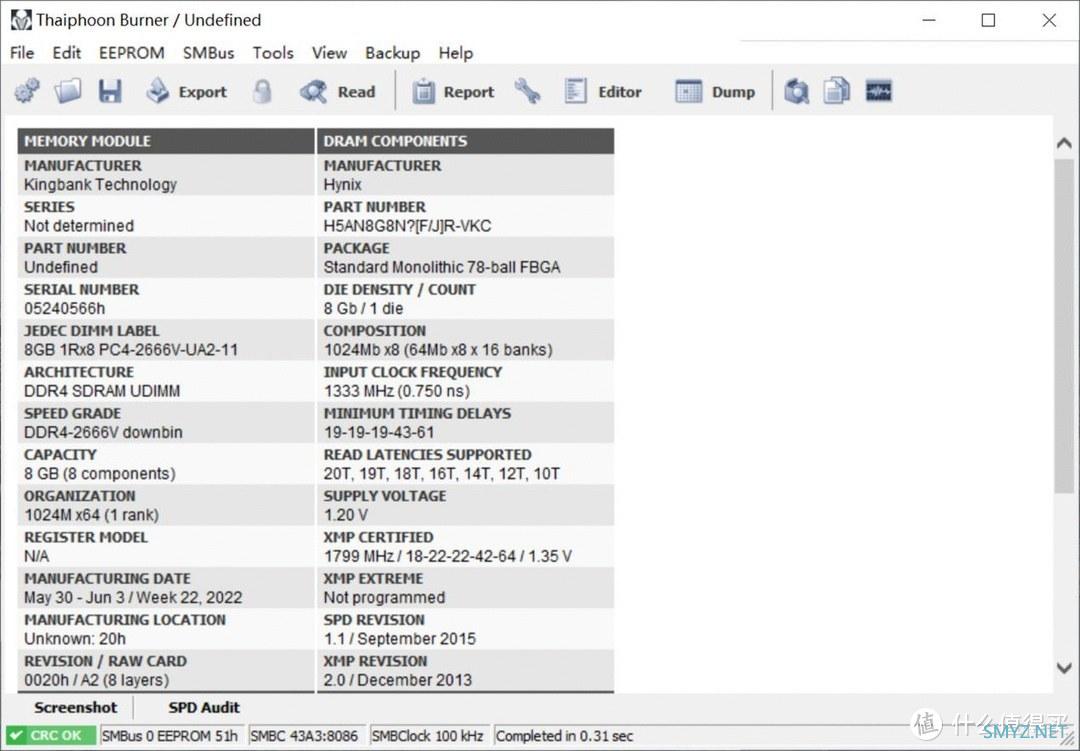Viewport: 1080px width, 751px height.
Task: Click the magnifier search icon in toolbar
Action: tap(797, 91)
